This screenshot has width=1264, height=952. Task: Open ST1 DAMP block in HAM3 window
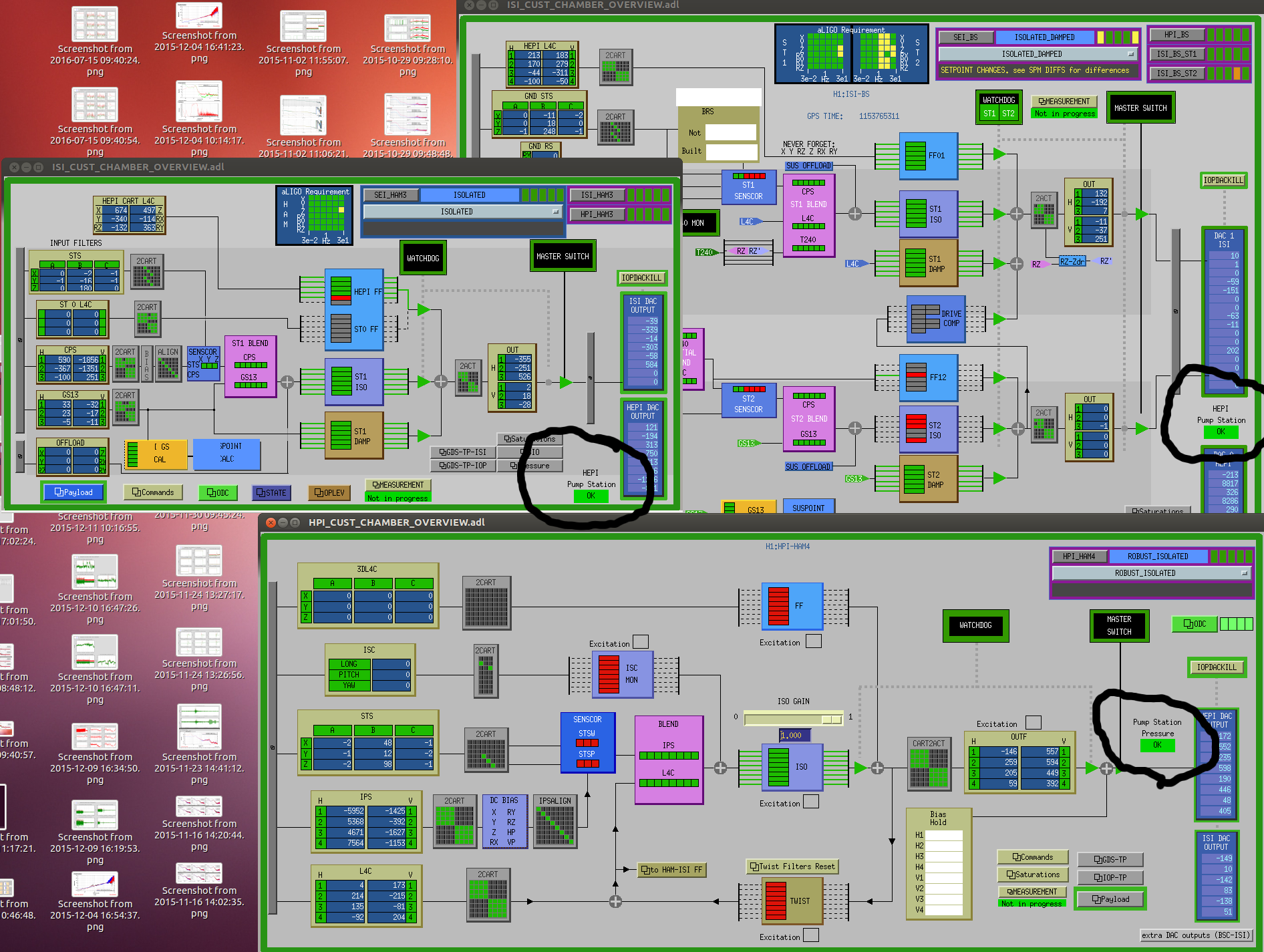tap(354, 436)
